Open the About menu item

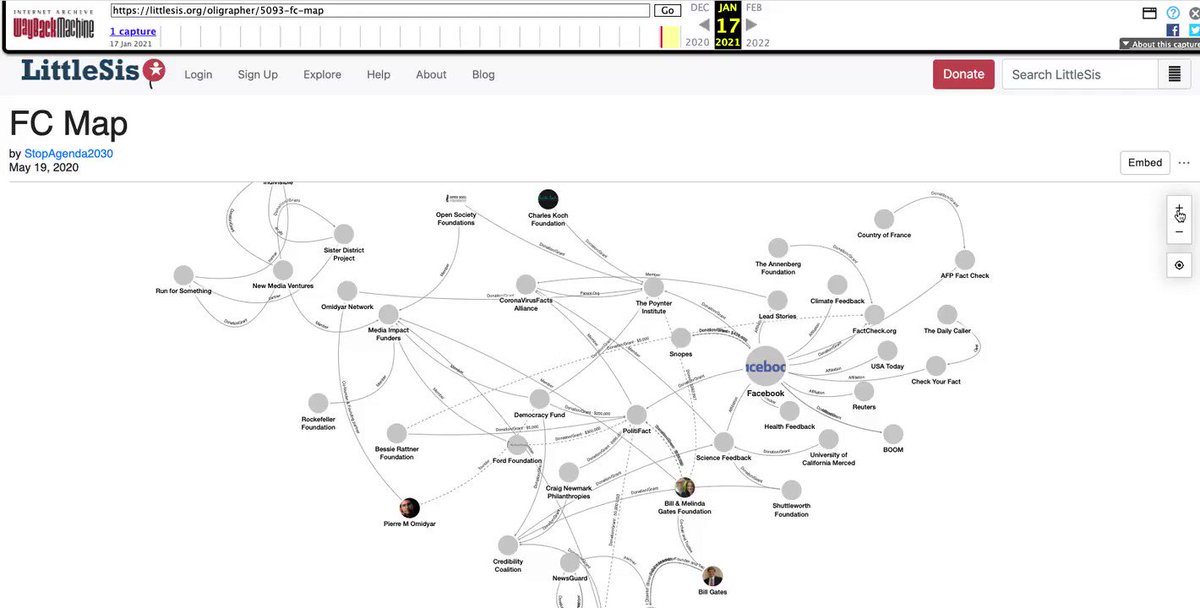pyautogui.click(x=431, y=74)
